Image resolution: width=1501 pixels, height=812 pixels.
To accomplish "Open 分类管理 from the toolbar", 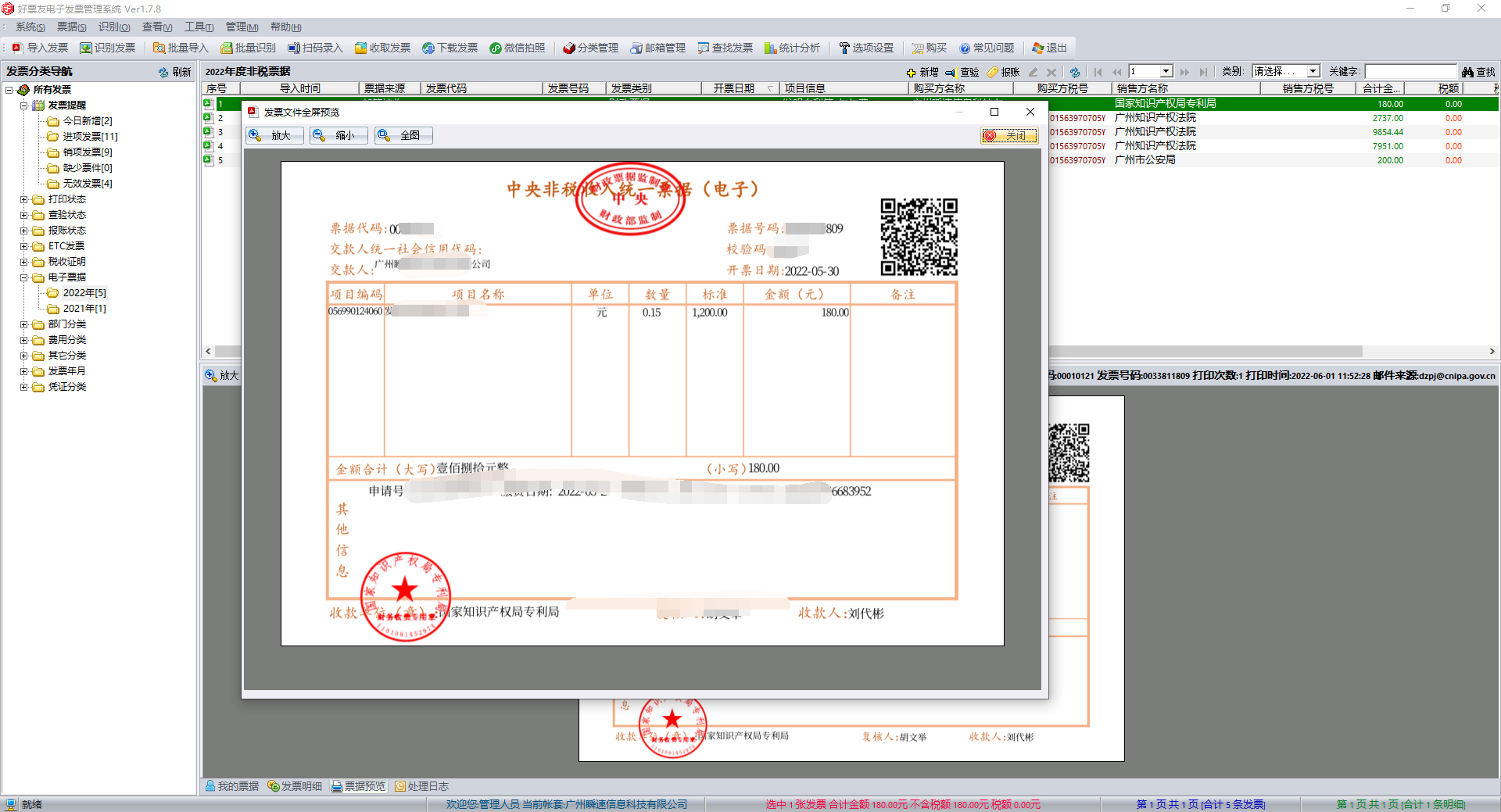I will tap(590, 48).
